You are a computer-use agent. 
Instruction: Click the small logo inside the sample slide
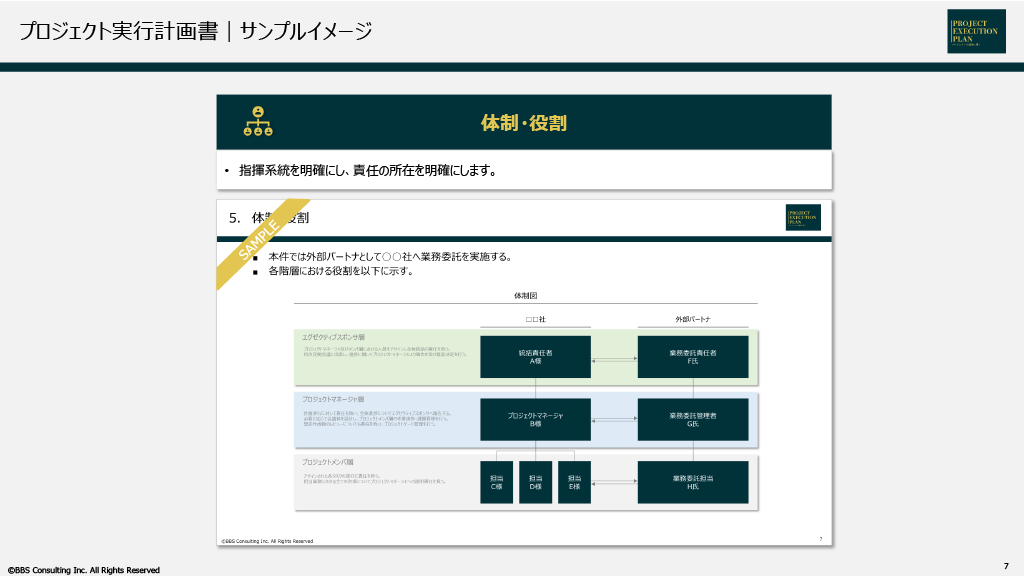(x=803, y=217)
